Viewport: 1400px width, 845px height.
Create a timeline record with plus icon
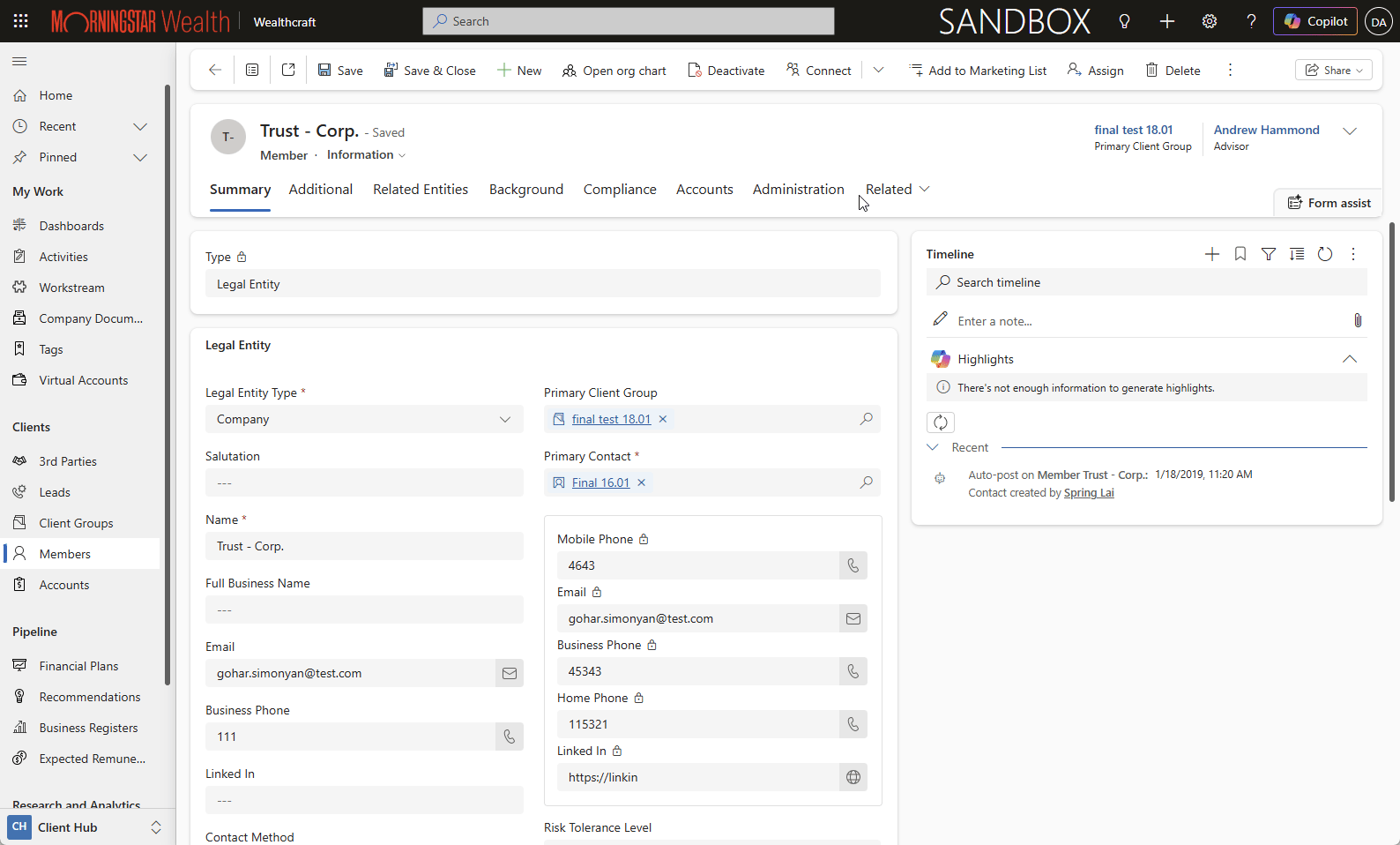click(x=1212, y=254)
